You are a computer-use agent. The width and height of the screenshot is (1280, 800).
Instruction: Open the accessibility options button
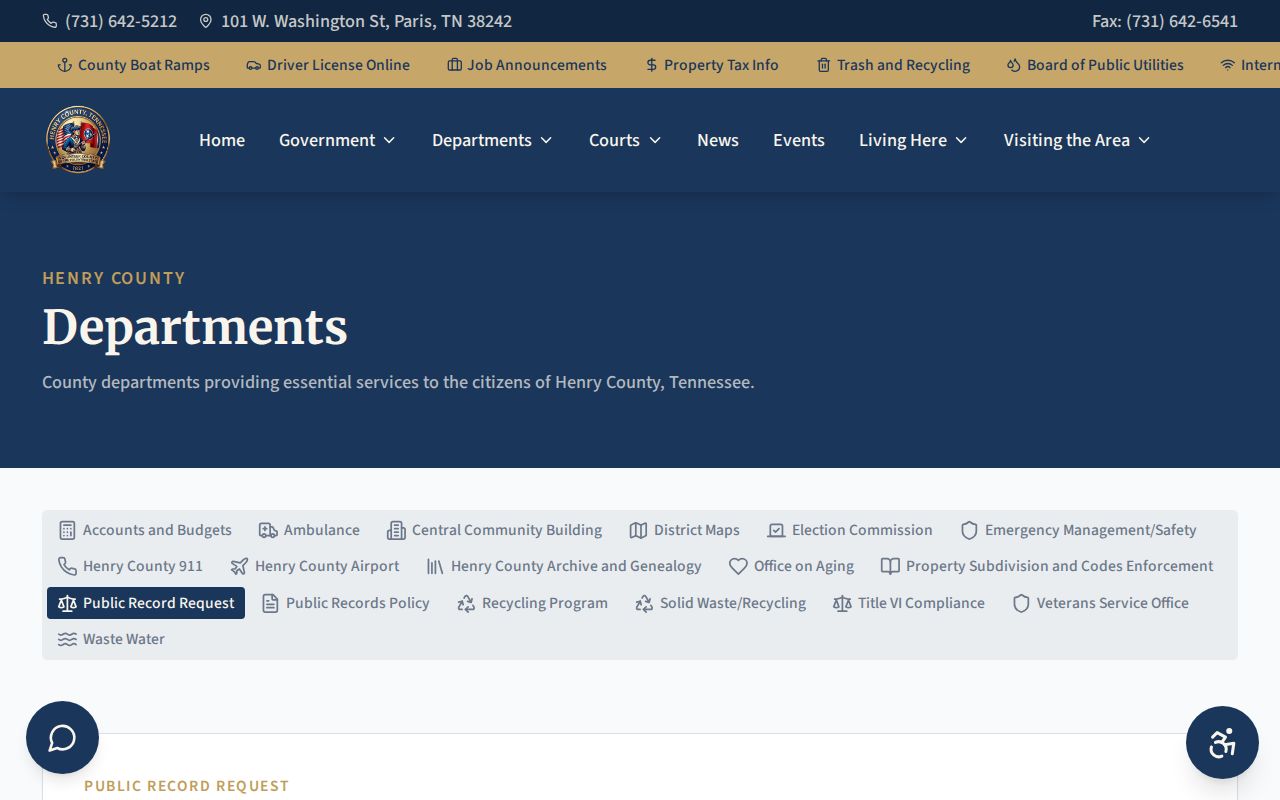click(x=1222, y=743)
